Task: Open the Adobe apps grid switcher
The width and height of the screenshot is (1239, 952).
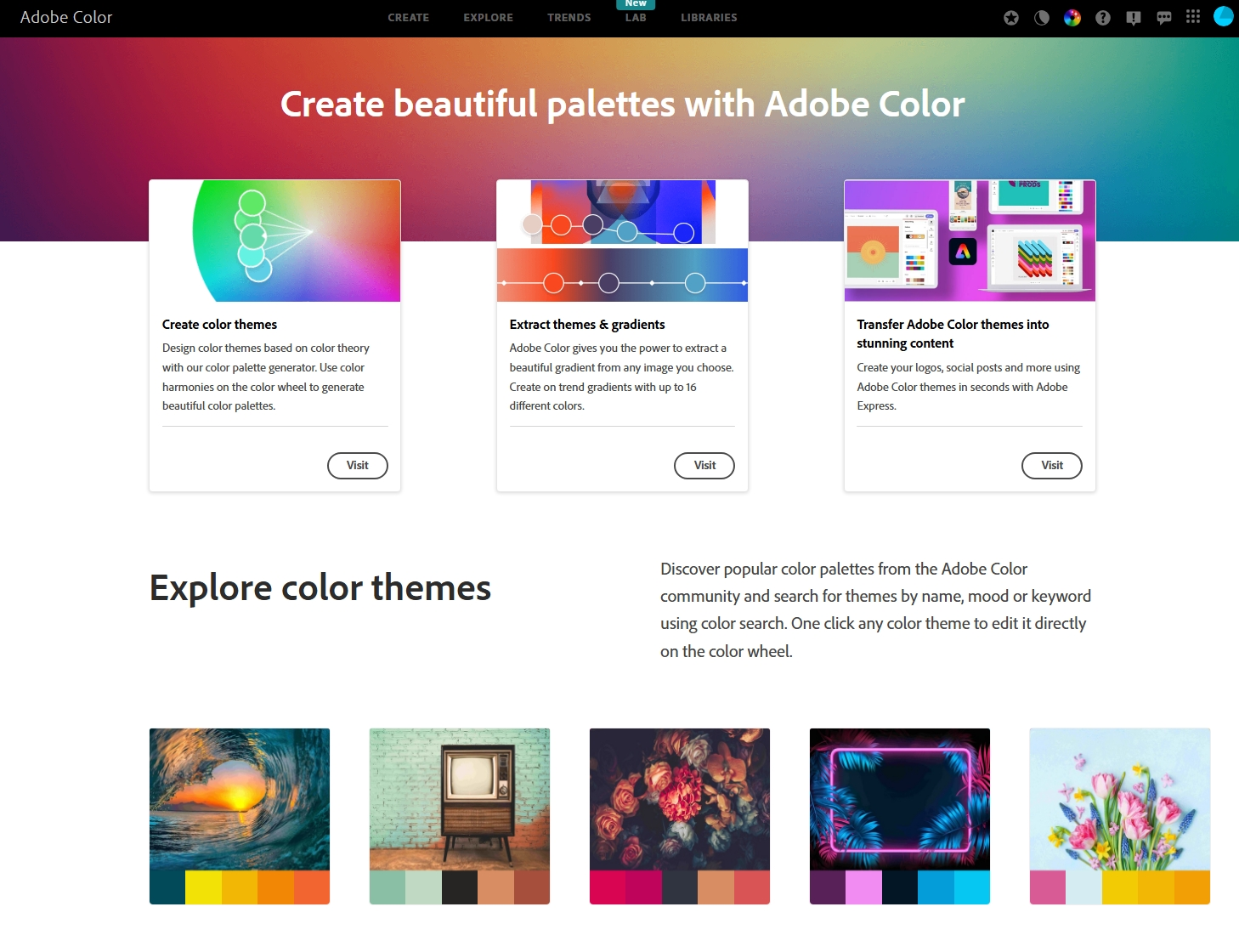Action: 1193,17
